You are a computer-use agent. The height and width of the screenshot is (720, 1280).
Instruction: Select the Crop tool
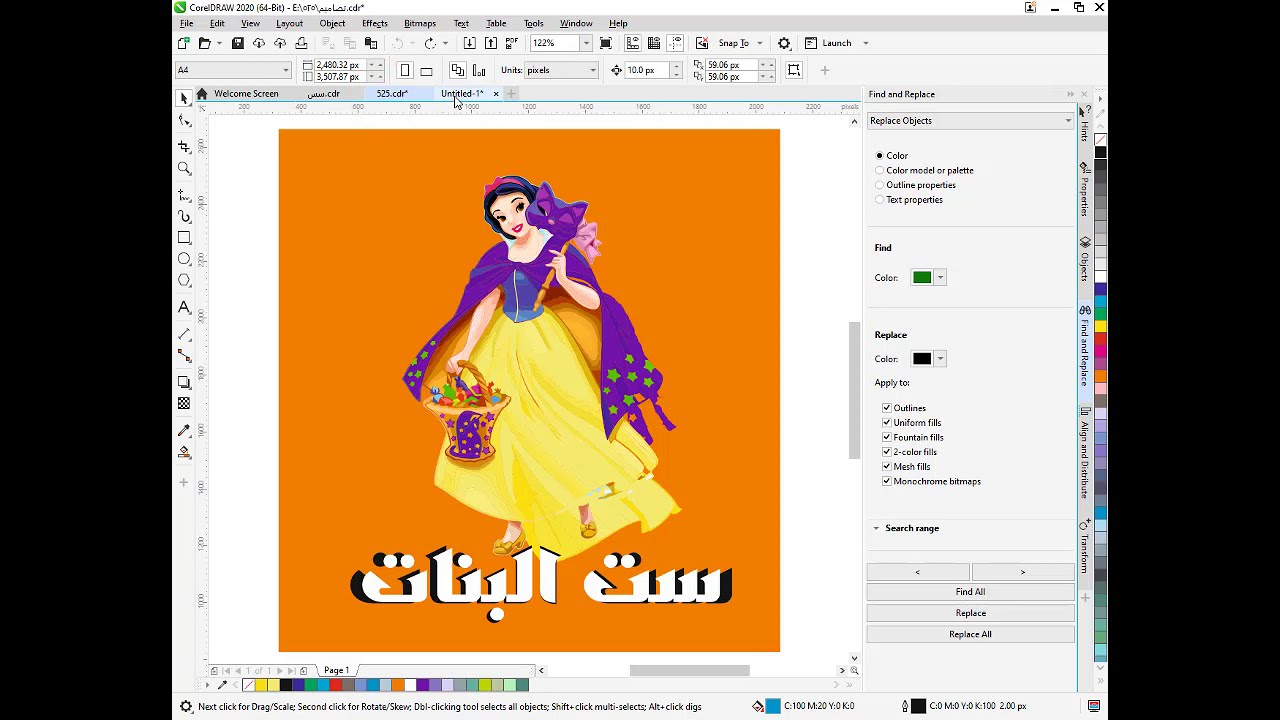184,147
